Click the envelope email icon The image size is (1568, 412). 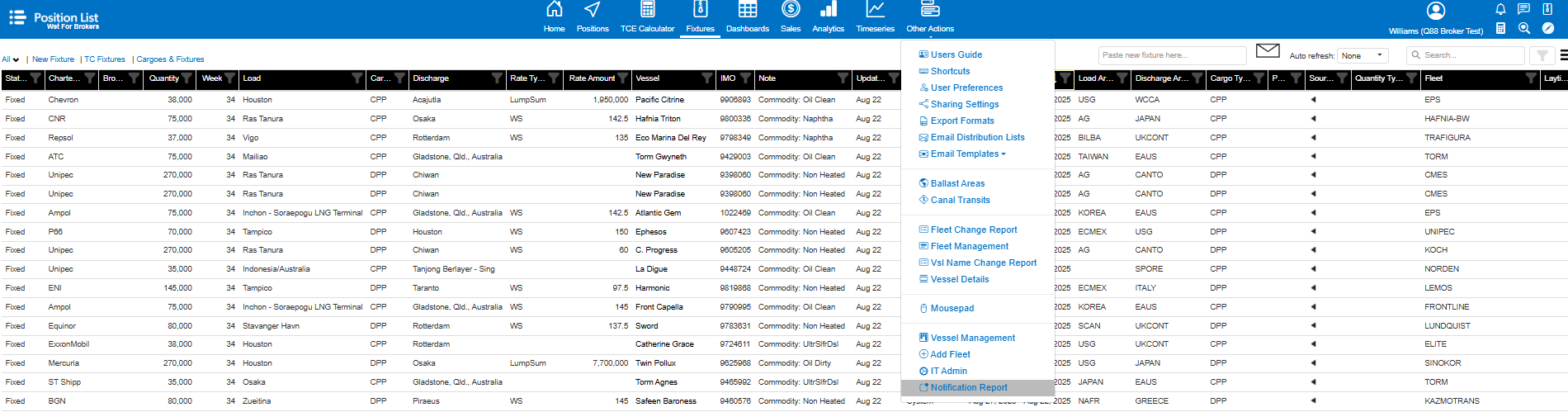coord(1267,51)
